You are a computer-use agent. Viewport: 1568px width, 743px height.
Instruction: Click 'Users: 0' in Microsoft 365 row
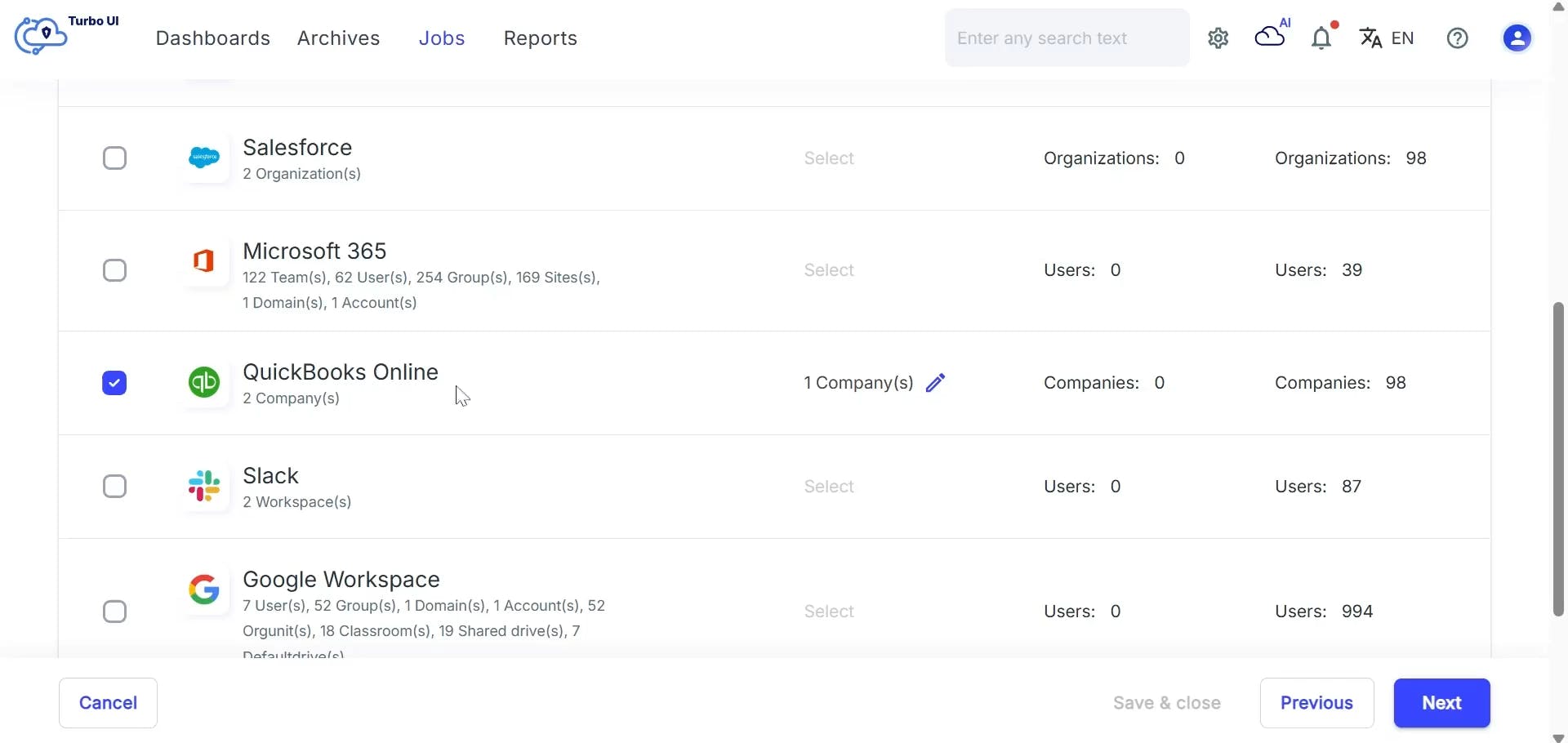tap(1082, 270)
